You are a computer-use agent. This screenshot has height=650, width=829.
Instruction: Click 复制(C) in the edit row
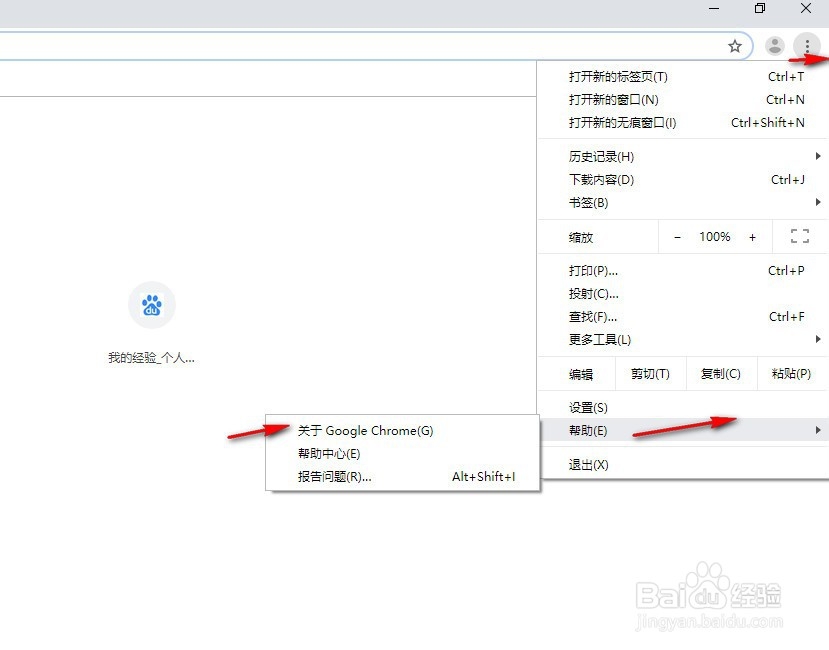click(721, 374)
